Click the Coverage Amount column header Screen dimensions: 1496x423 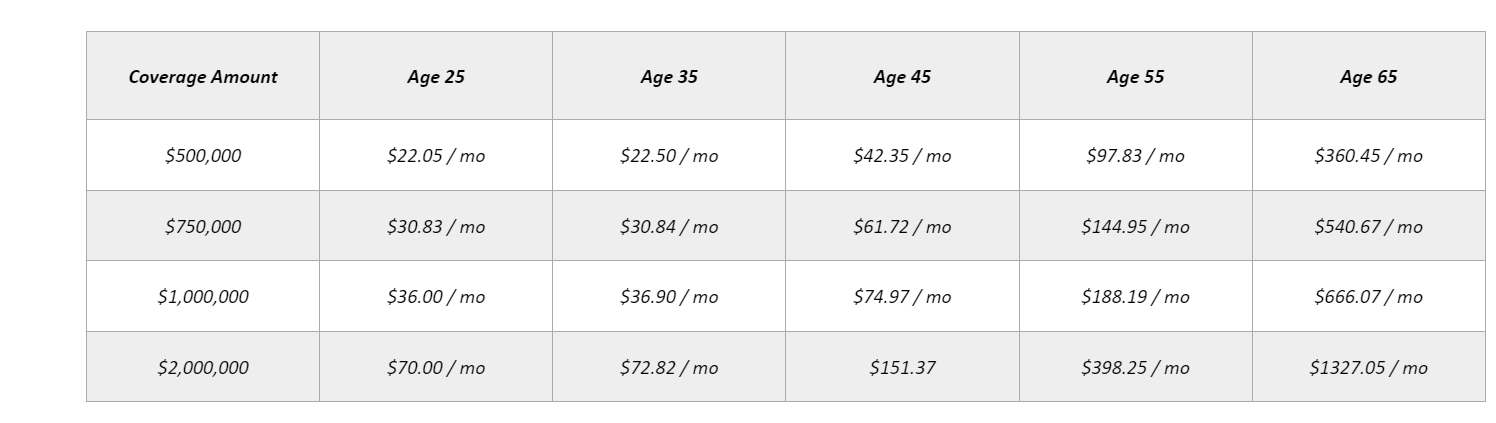pyautogui.click(x=203, y=77)
